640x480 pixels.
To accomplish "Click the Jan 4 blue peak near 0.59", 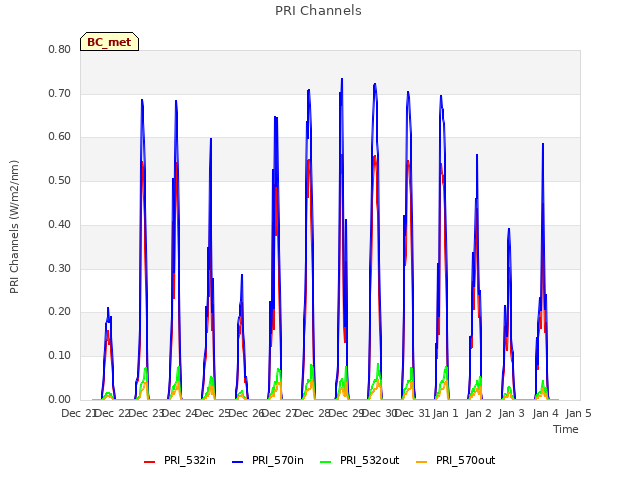I will click(x=543, y=144).
